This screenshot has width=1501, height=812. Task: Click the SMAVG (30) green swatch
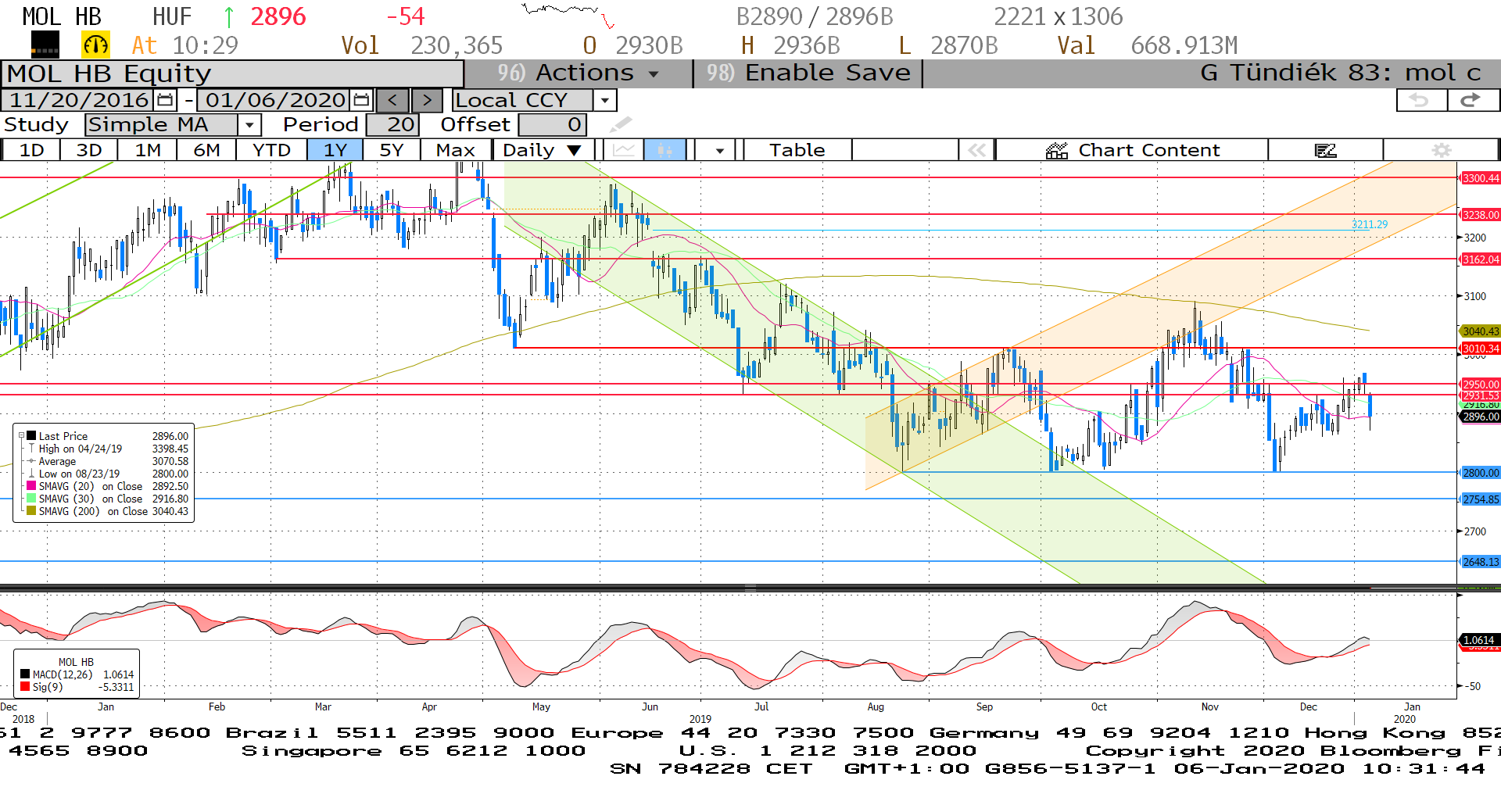coord(31,499)
